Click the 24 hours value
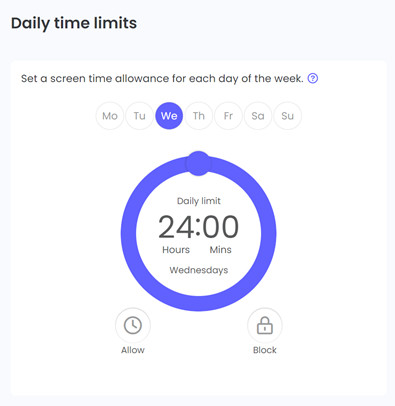This screenshot has height=406, width=395. [176, 227]
